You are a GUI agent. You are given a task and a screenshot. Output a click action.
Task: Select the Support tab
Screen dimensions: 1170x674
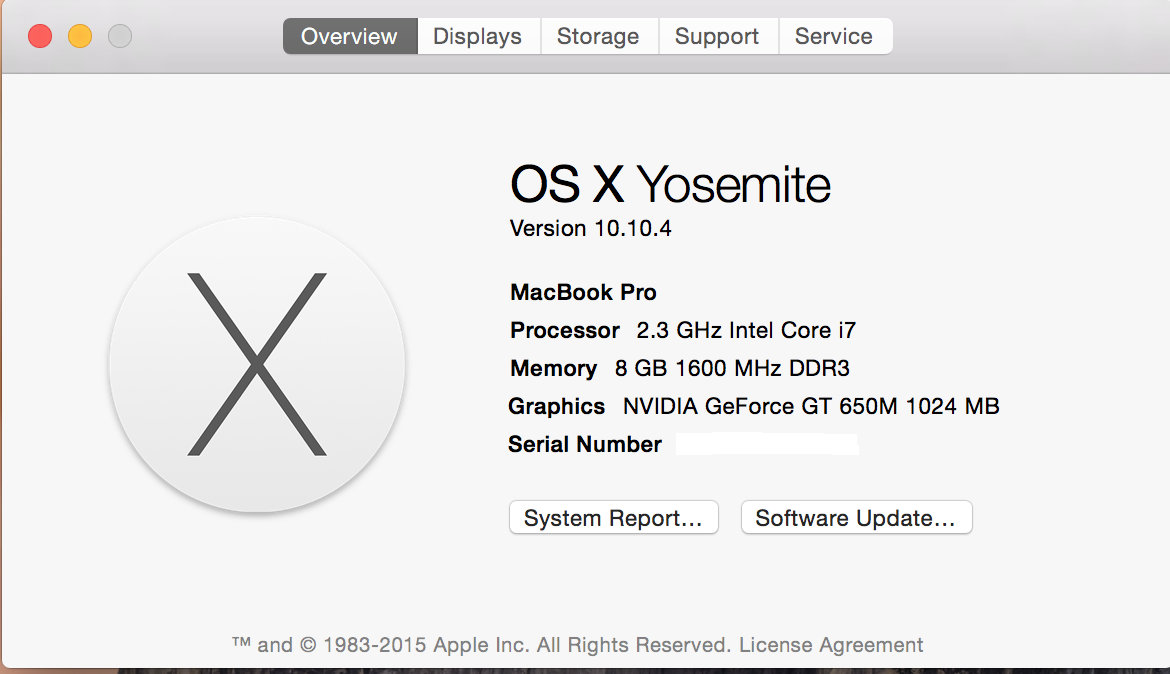point(717,37)
